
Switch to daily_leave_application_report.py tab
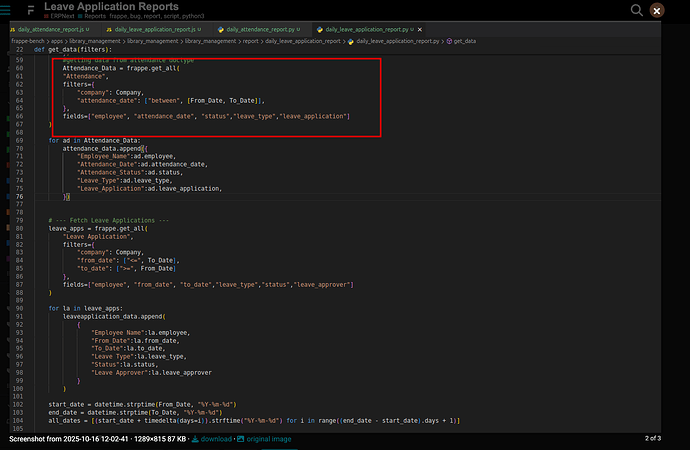click(366, 30)
